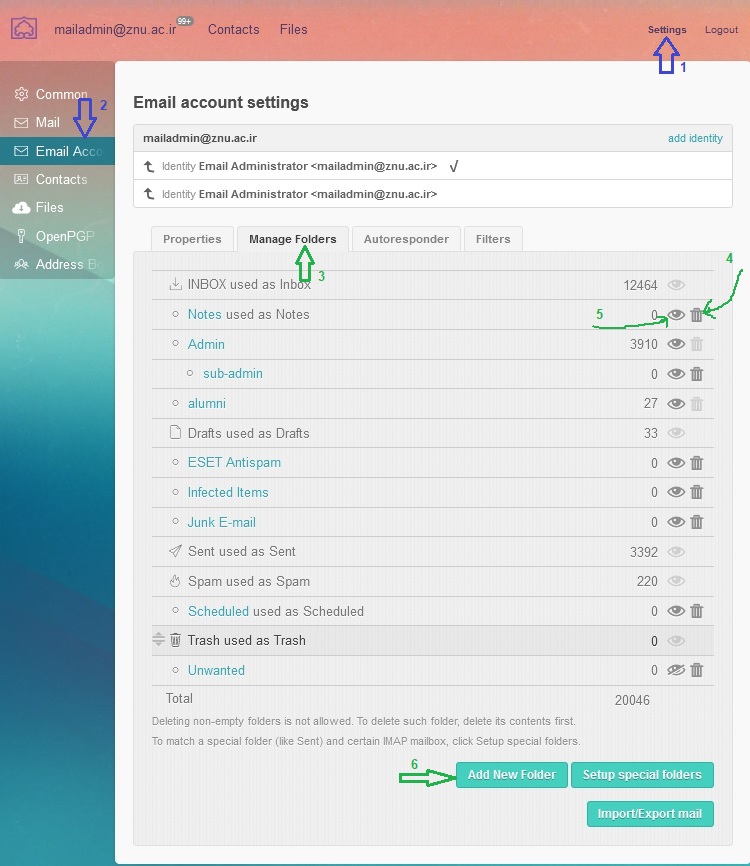Click arrow icon of first identity row
750x866 pixels.
[x=149, y=166]
